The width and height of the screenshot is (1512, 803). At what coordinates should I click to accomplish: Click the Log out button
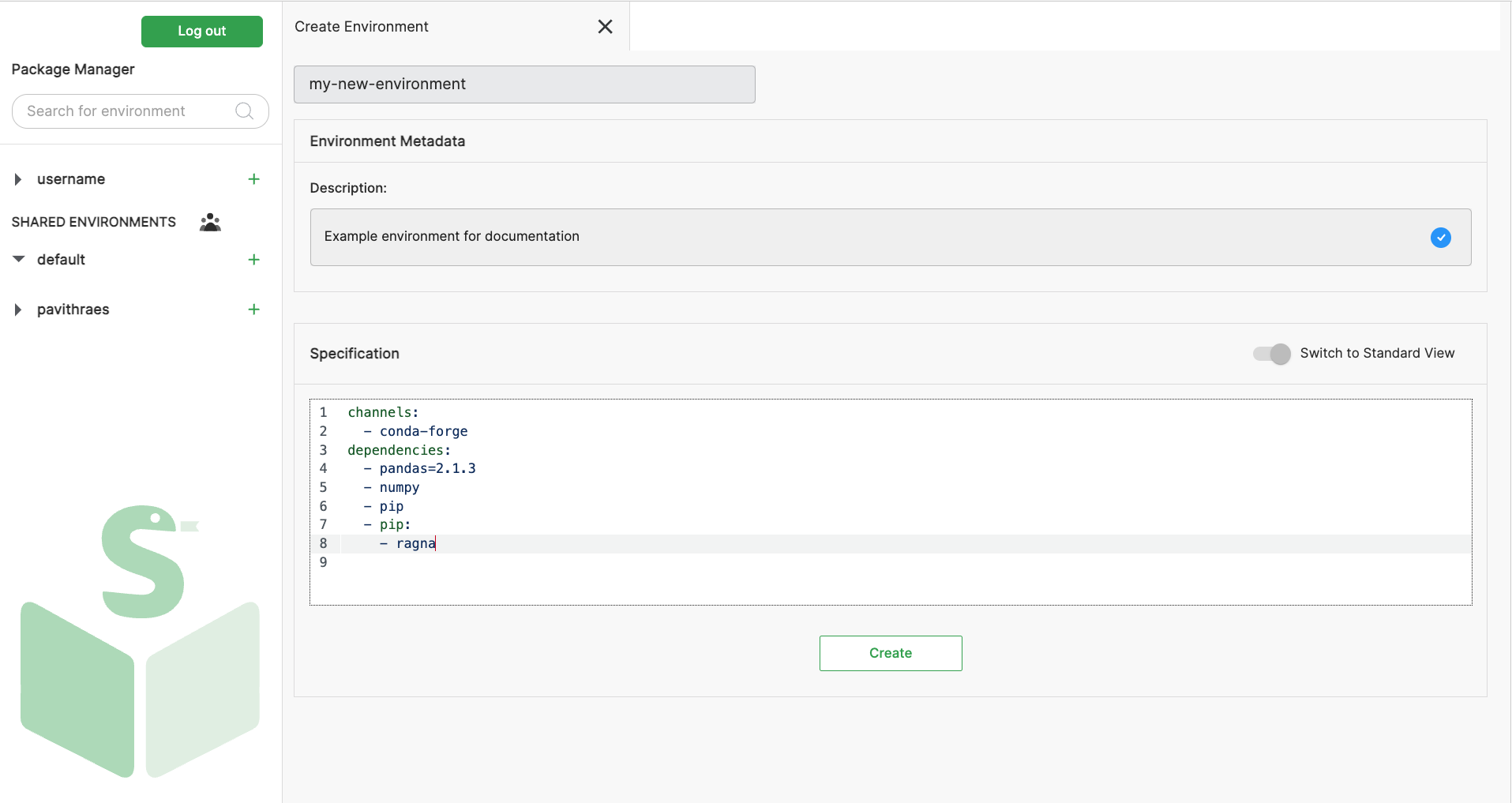(201, 32)
